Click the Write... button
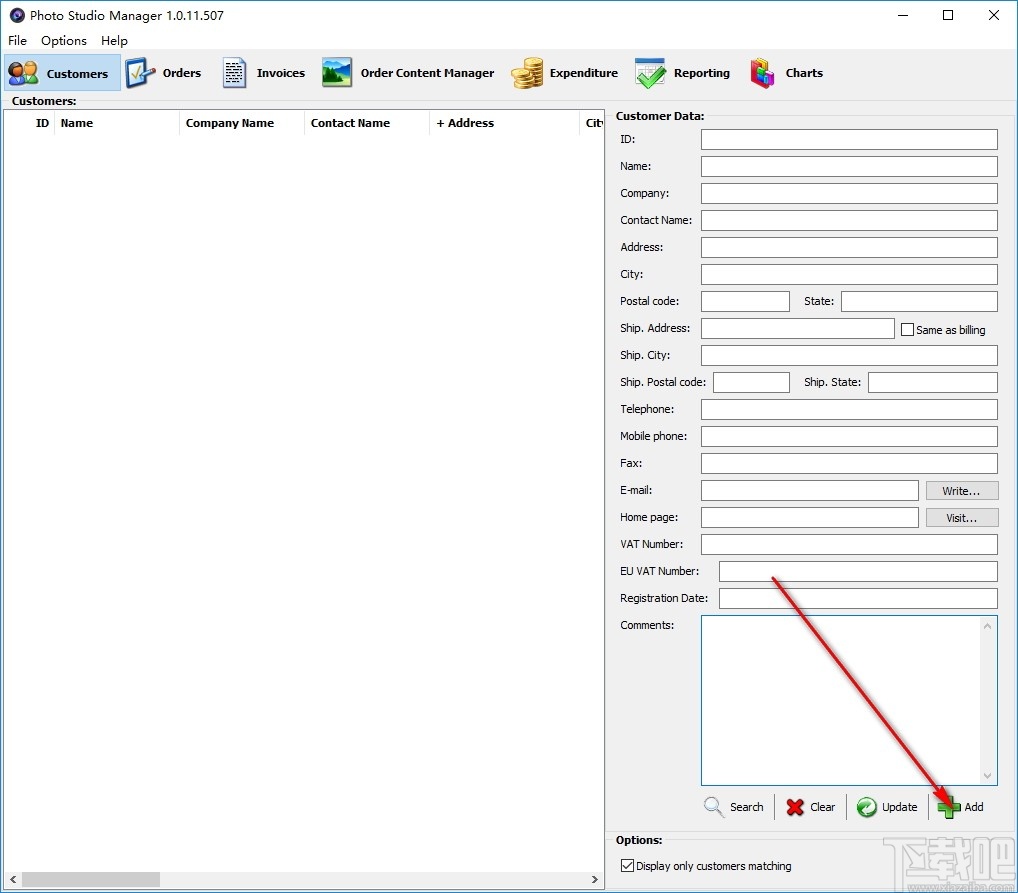Image resolution: width=1018 pixels, height=893 pixels. (962, 491)
